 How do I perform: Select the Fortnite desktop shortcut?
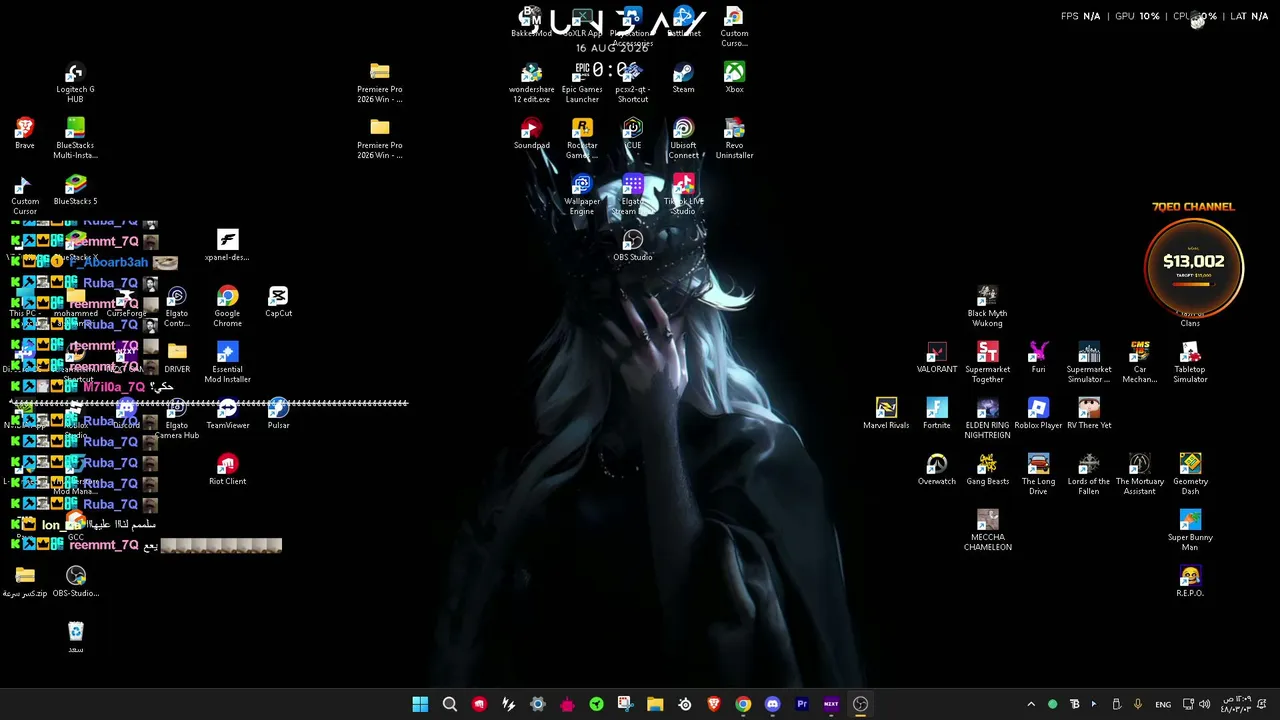pos(936,414)
